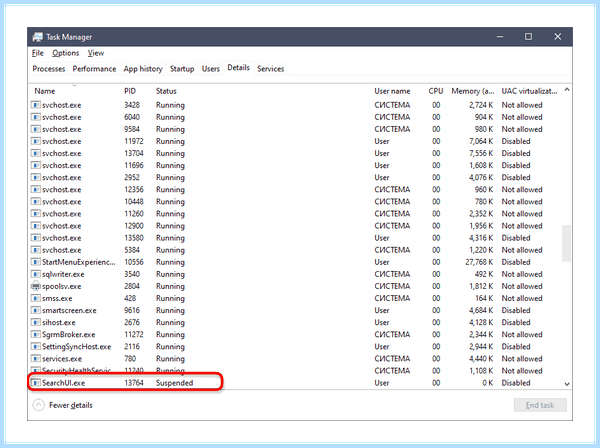This screenshot has height=448, width=600.
Task: Click the StartMenuExperienceHost process icon
Action: point(36,262)
